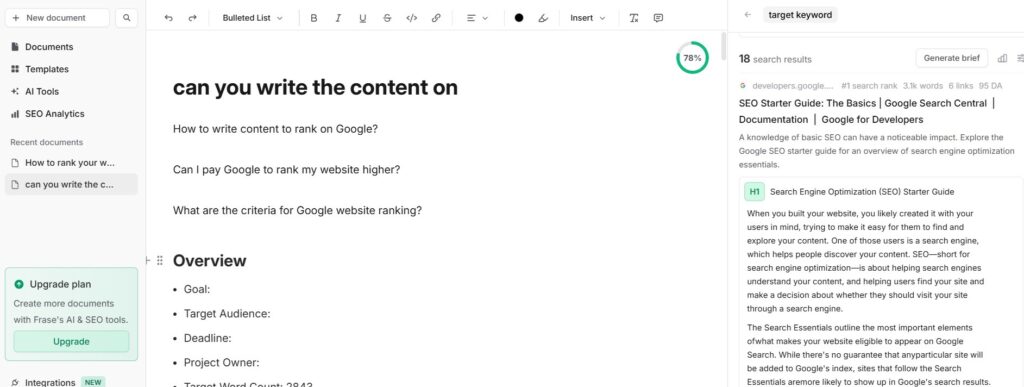This screenshot has height=387, width=1024.
Task: Click the Overview heading
Action: tap(210, 261)
